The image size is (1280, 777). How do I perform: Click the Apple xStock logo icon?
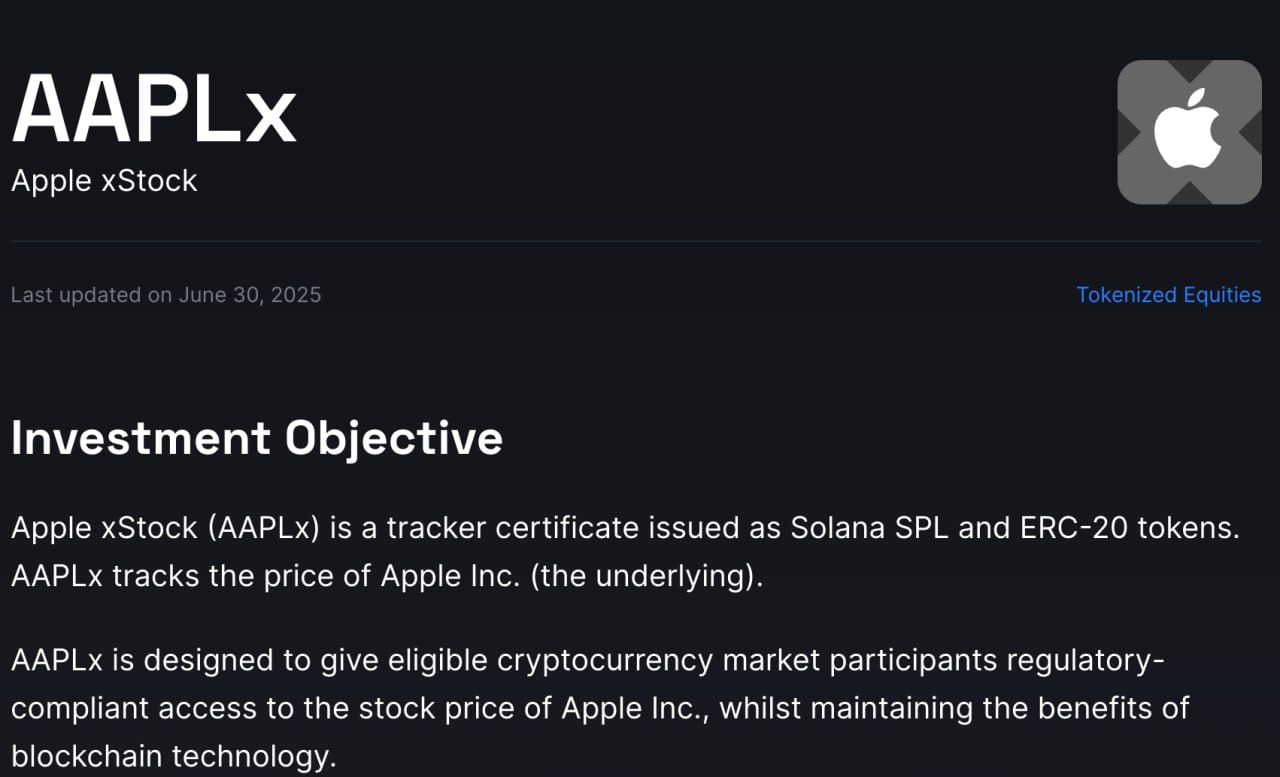coord(1189,132)
